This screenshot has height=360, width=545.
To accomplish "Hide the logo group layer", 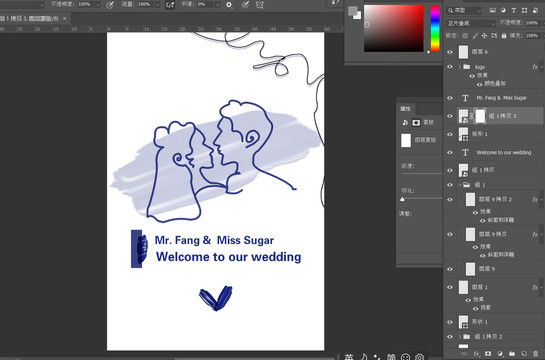I will pyautogui.click(x=450, y=67).
